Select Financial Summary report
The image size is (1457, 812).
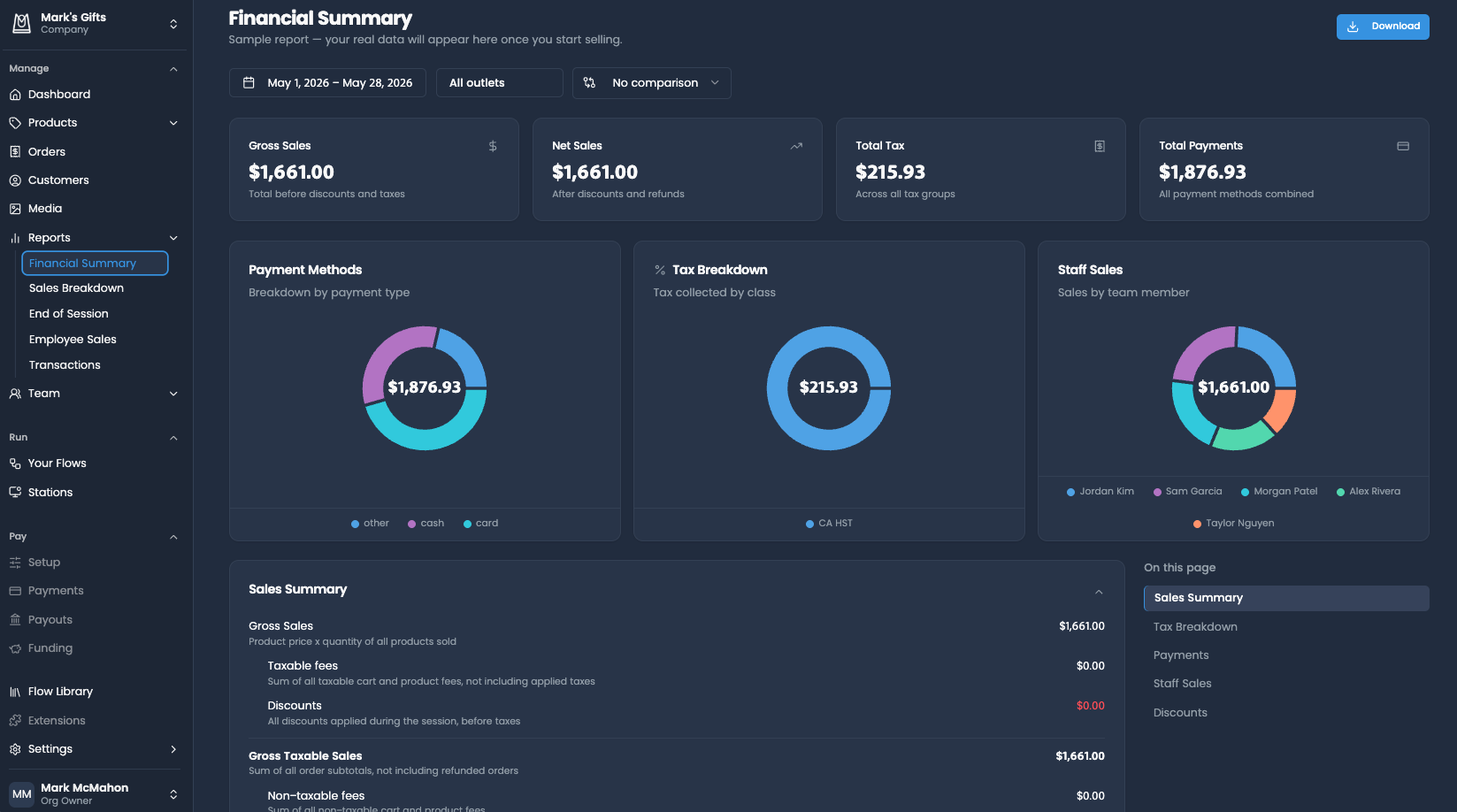coord(95,264)
